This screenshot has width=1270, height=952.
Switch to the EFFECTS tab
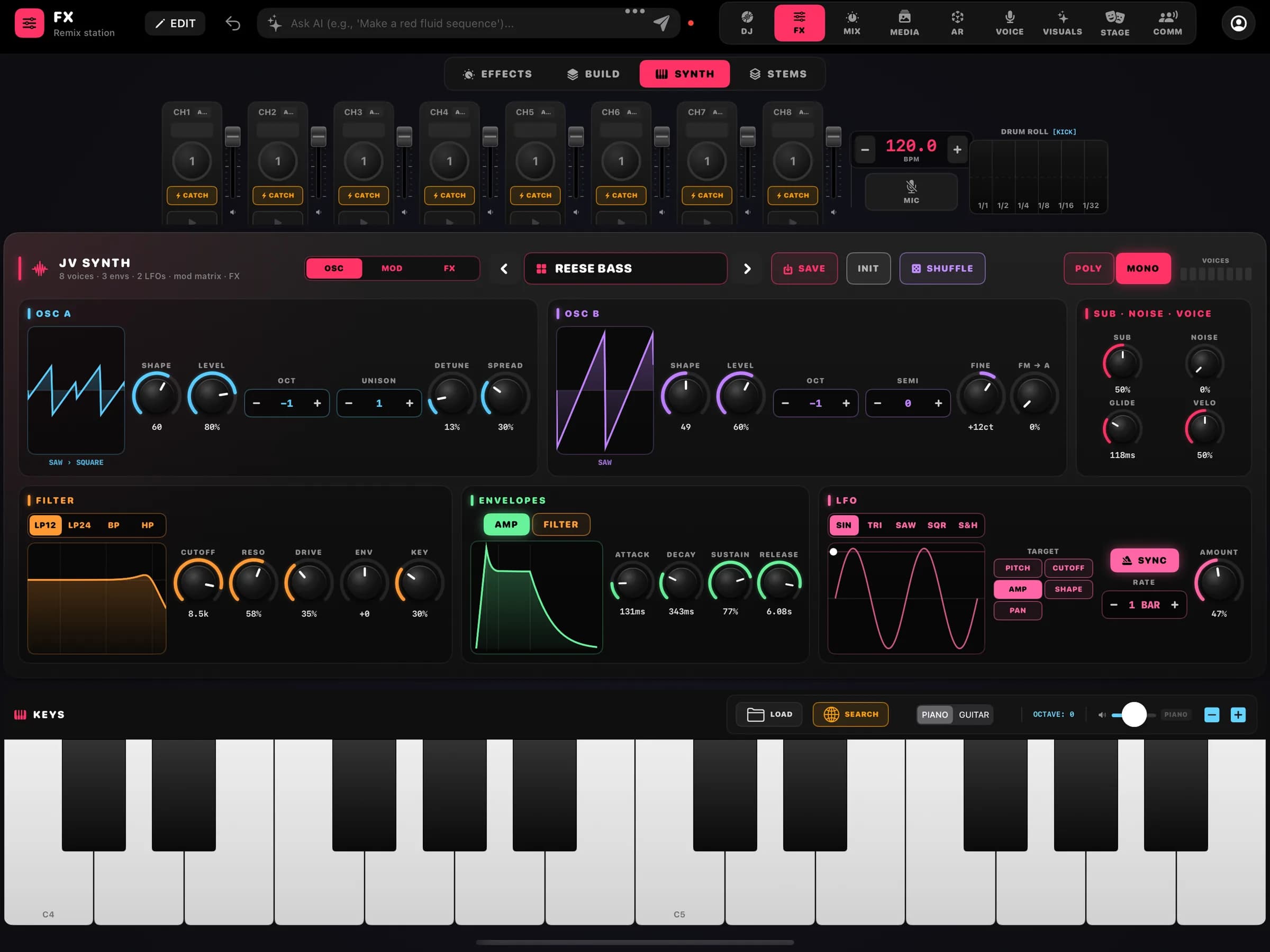[497, 74]
